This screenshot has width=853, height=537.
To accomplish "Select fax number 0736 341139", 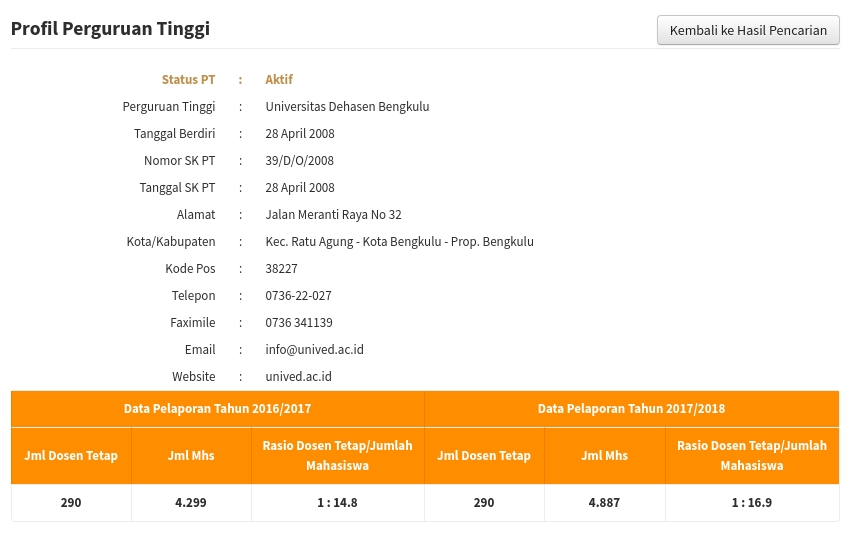I will [x=299, y=323].
